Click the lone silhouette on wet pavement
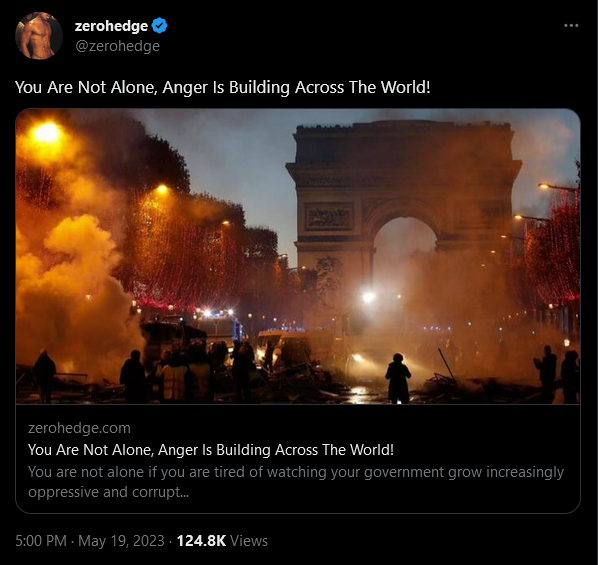 [398, 378]
